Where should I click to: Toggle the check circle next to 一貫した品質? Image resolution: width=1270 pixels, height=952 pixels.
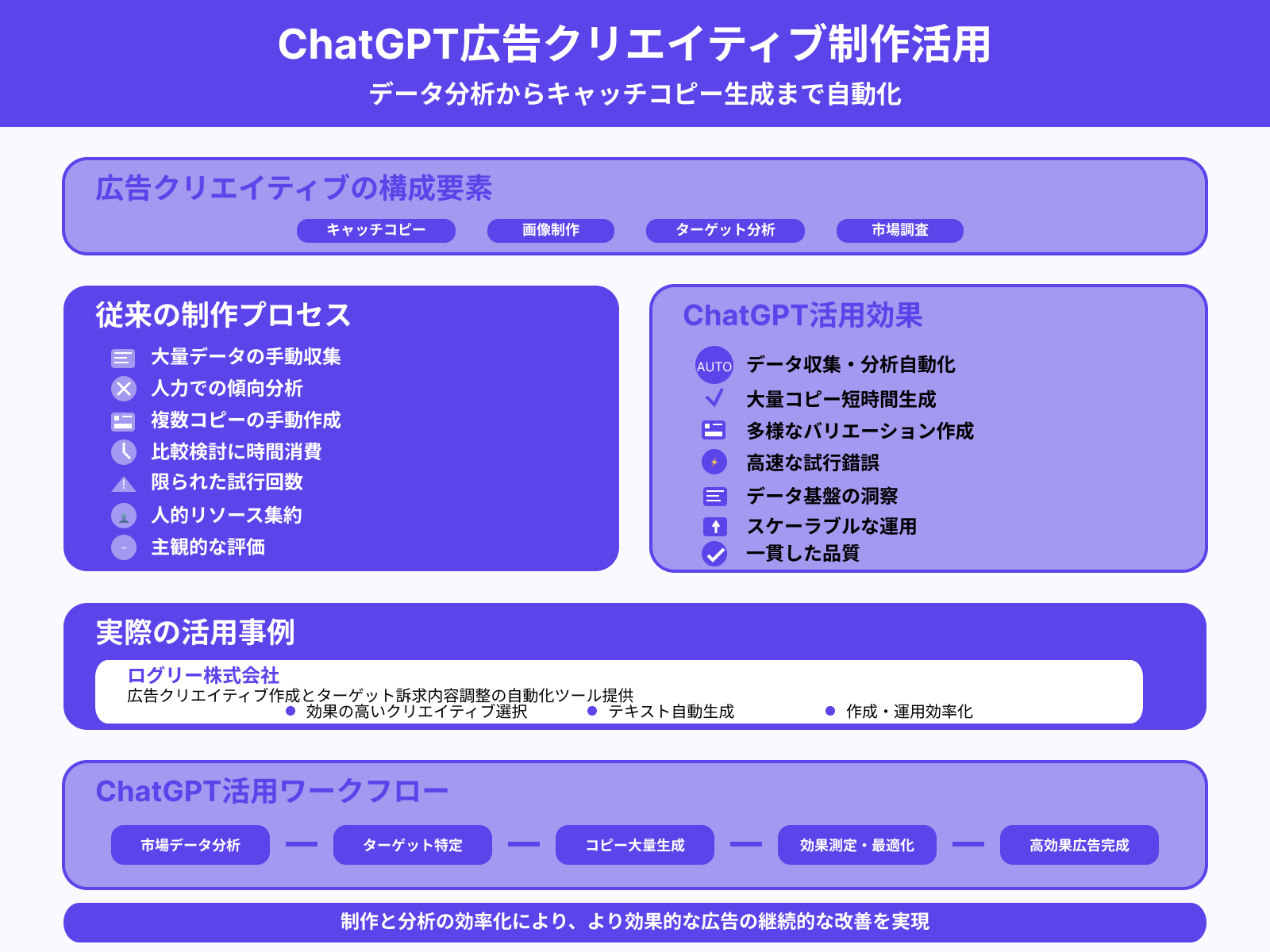[714, 555]
